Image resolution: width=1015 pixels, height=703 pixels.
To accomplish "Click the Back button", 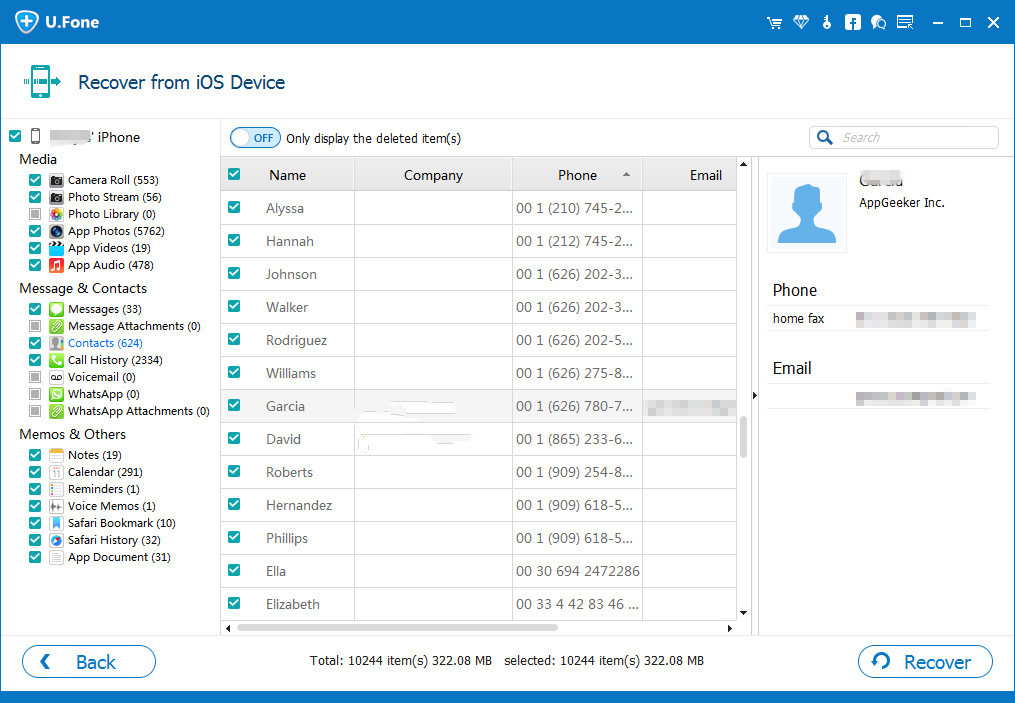I will tap(89, 662).
